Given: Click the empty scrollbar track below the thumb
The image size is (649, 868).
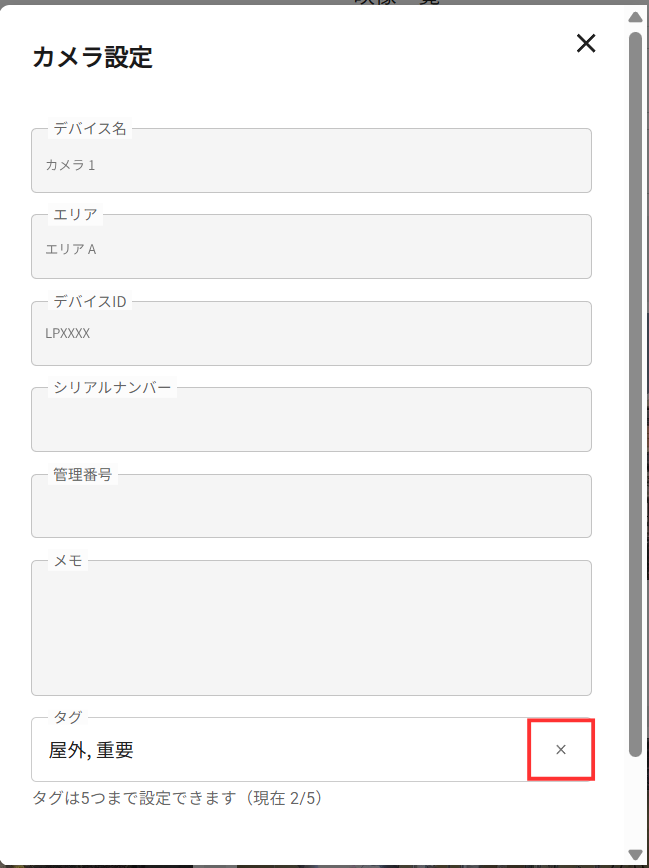Looking at the screenshot, I should pos(635,803).
